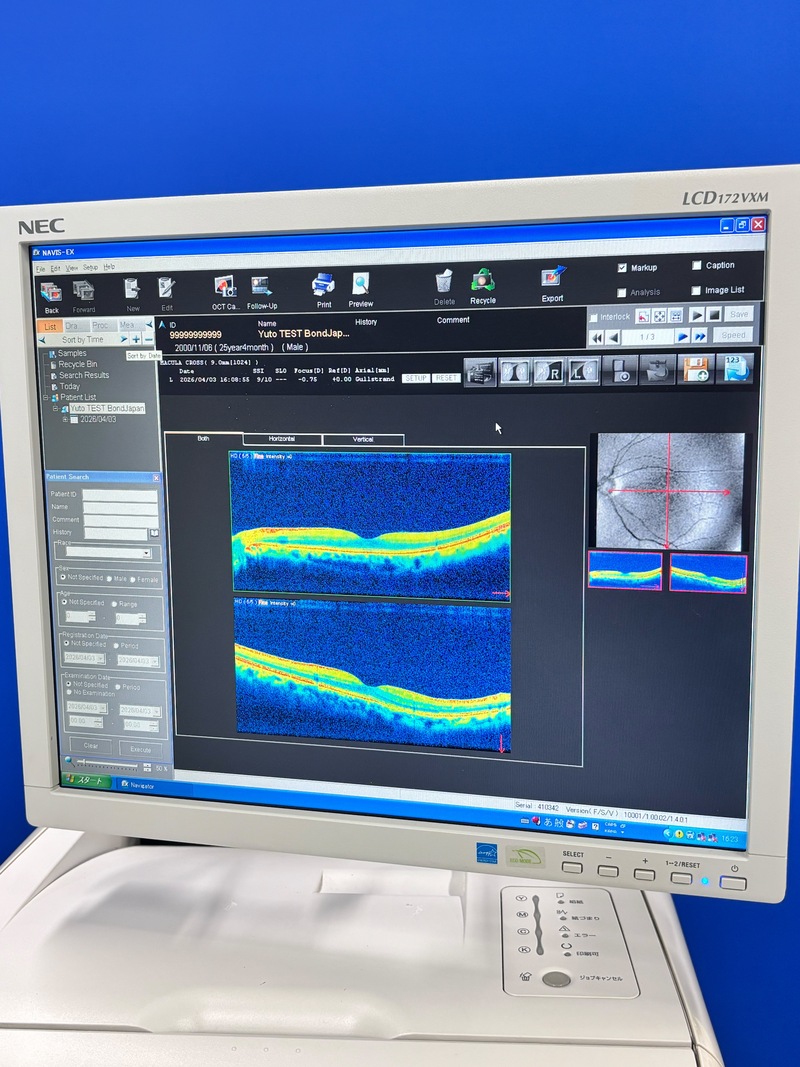Open the Recycle bin toolbar icon
The height and width of the screenshot is (1067, 800).
coord(483,282)
